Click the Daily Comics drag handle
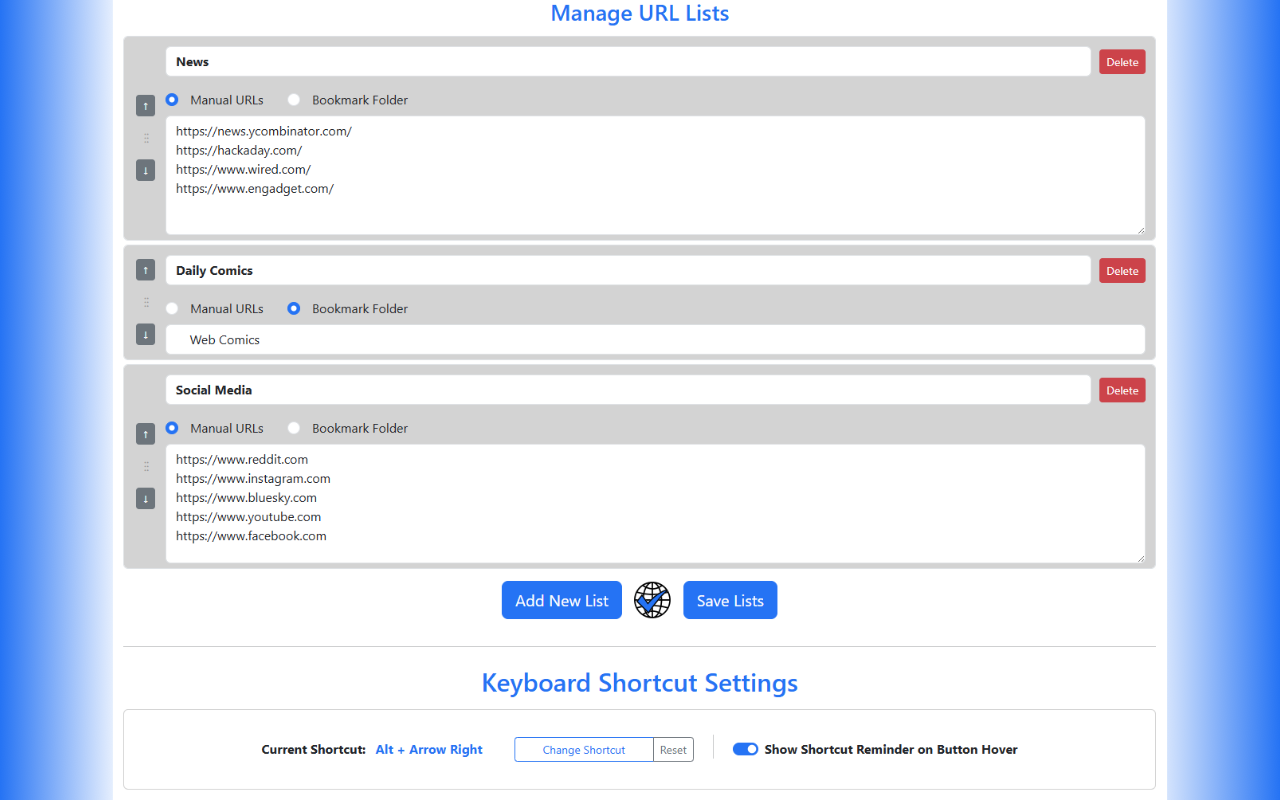 coord(145,302)
